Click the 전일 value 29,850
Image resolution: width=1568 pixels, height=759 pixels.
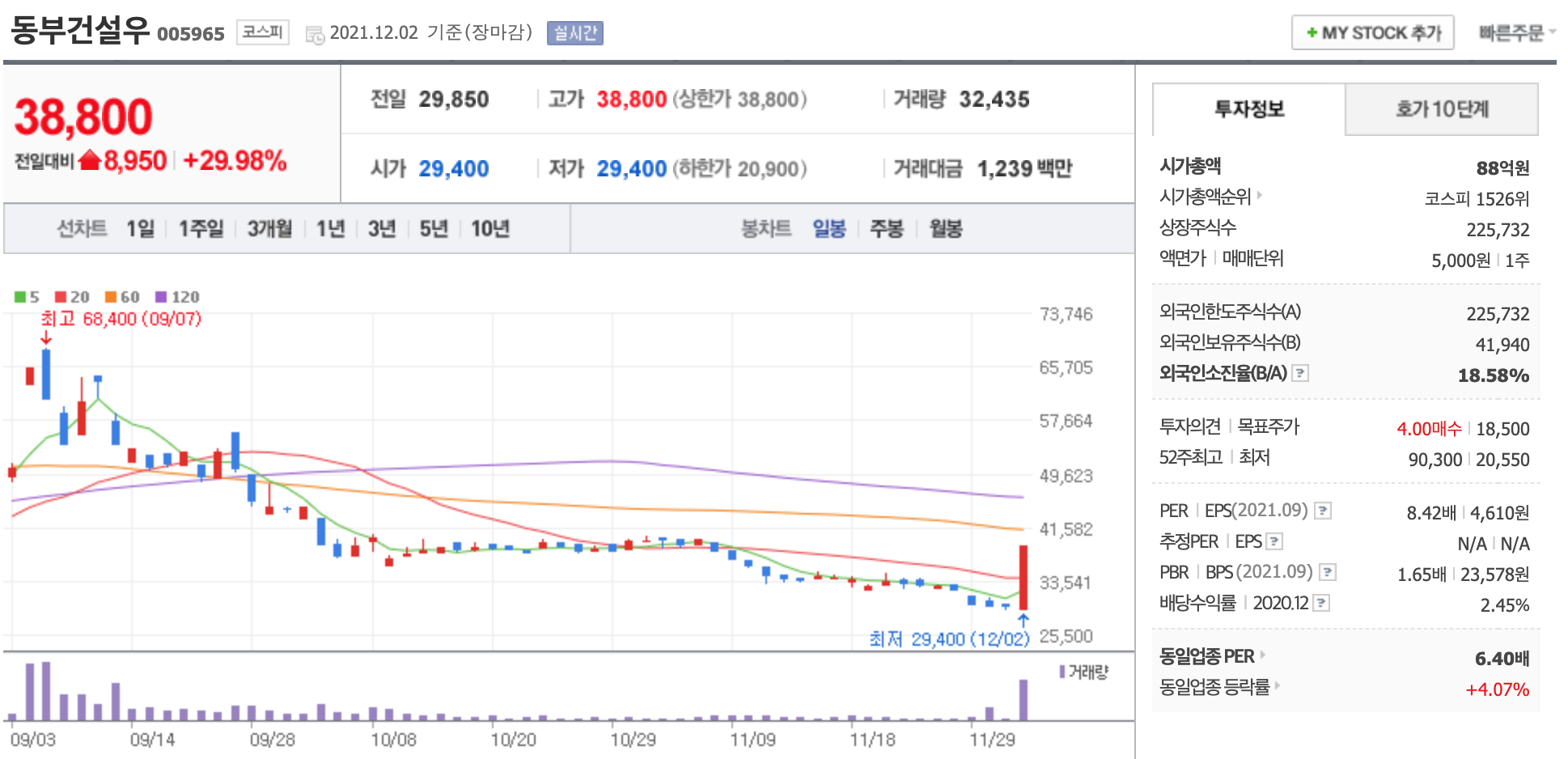tap(454, 100)
